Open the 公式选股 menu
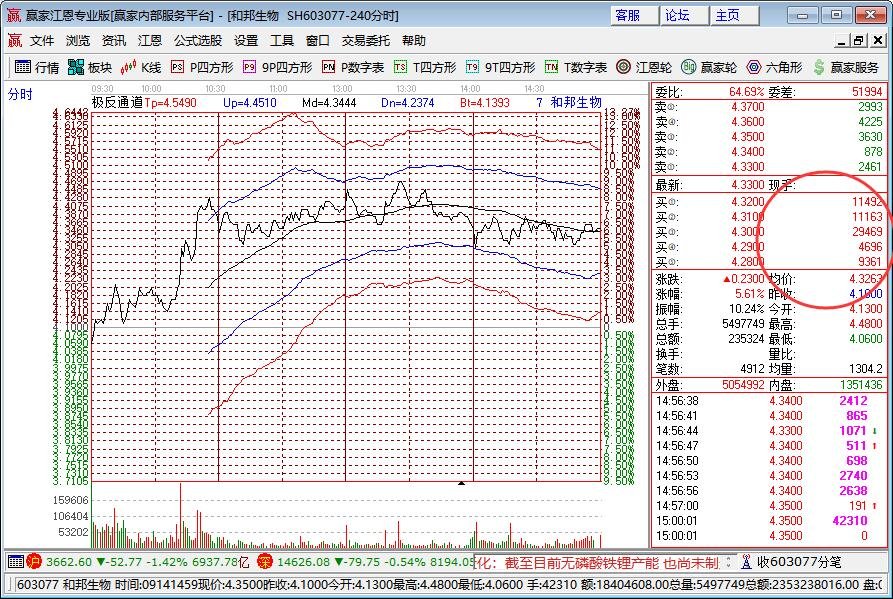This screenshot has width=893, height=599. pos(198,40)
